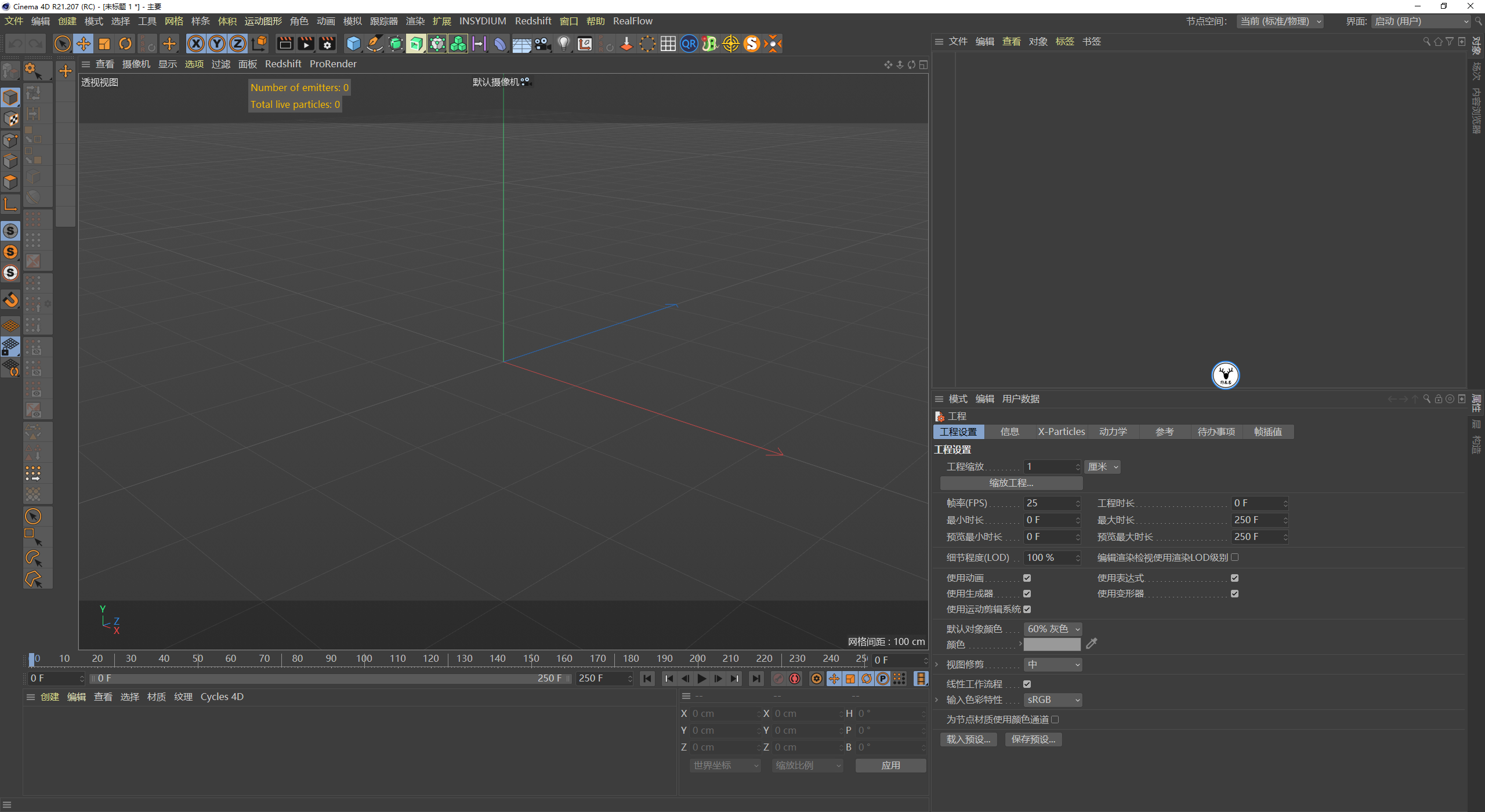Disable the 线性工作流程 checkbox
1485x812 pixels.
1027,684
